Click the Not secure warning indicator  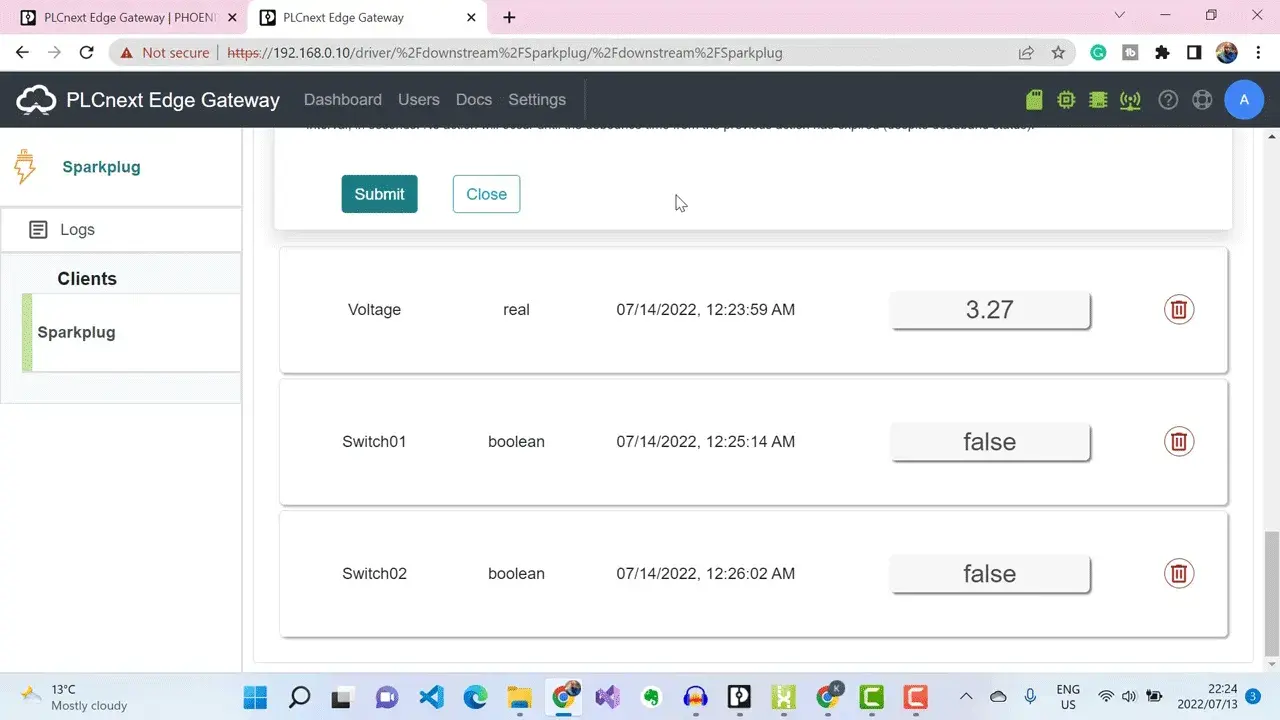(165, 53)
